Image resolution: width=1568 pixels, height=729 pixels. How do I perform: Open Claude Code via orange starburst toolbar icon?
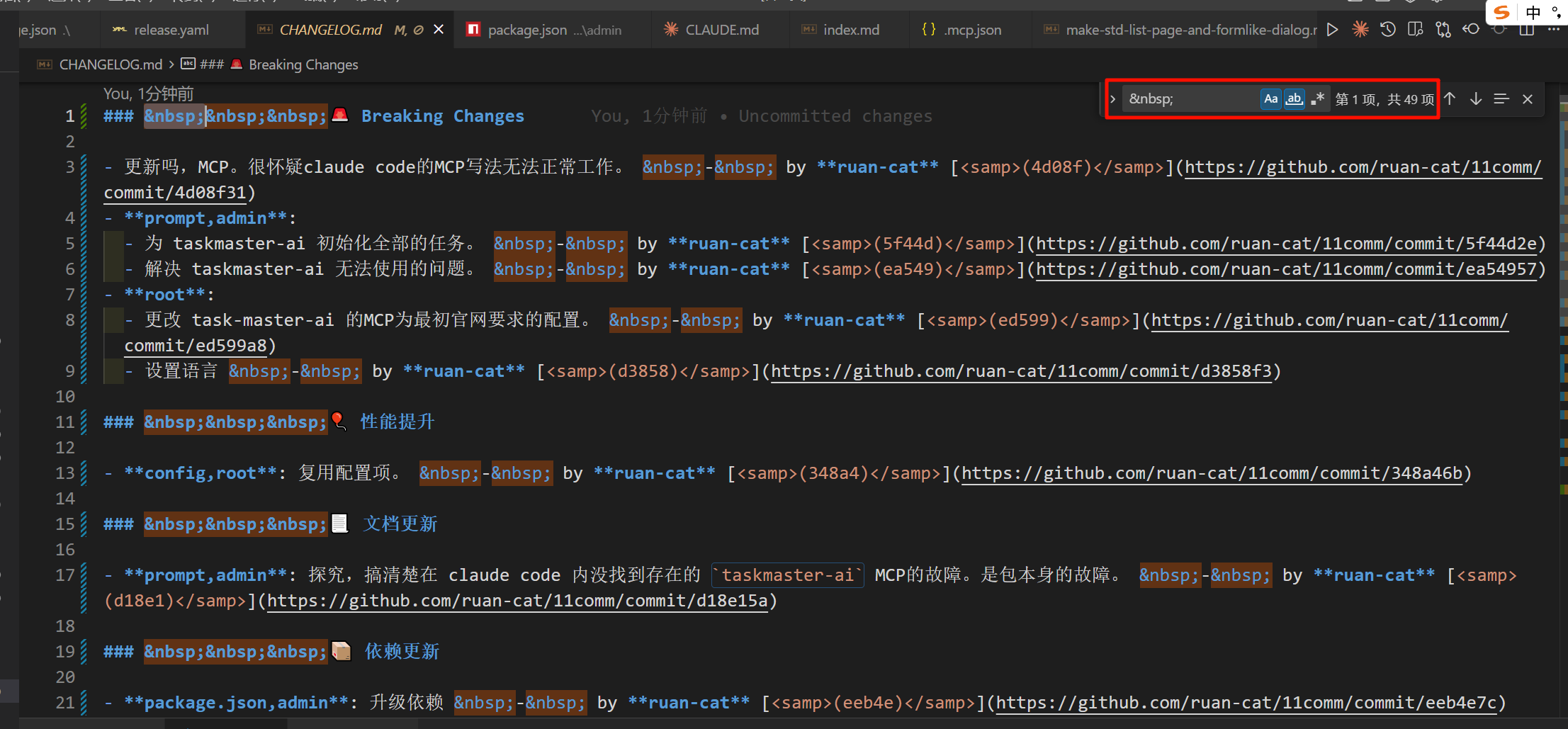[x=1360, y=30]
